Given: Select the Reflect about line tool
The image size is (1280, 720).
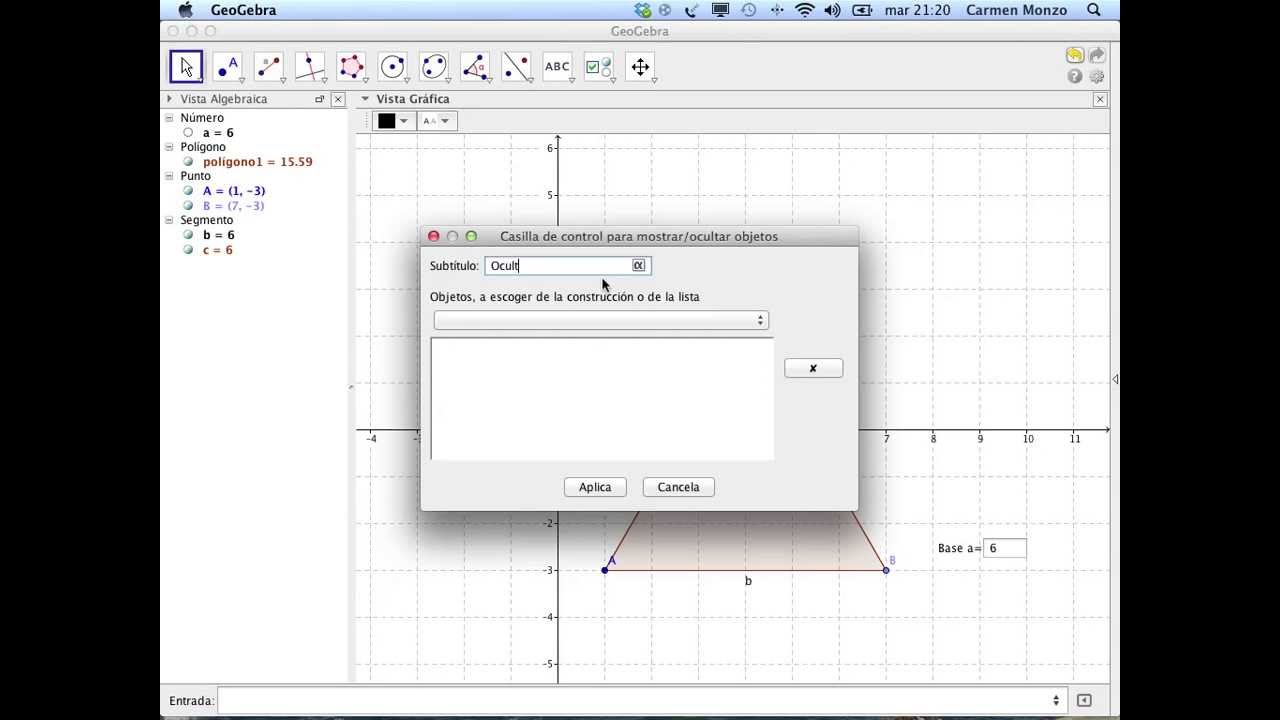Looking at the screenshot, I should 516,67.
